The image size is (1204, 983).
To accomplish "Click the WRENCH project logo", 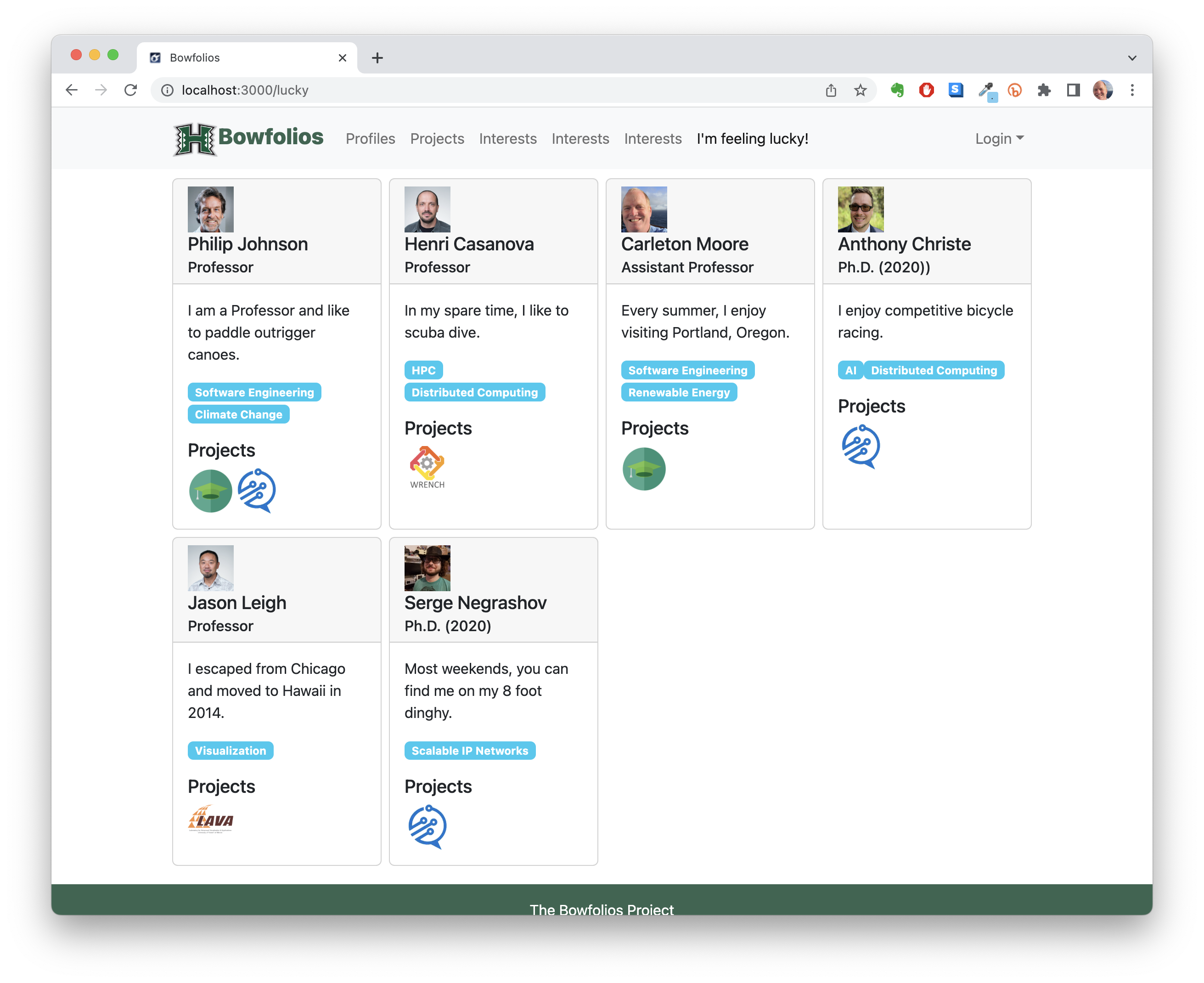I will point(427,467).
